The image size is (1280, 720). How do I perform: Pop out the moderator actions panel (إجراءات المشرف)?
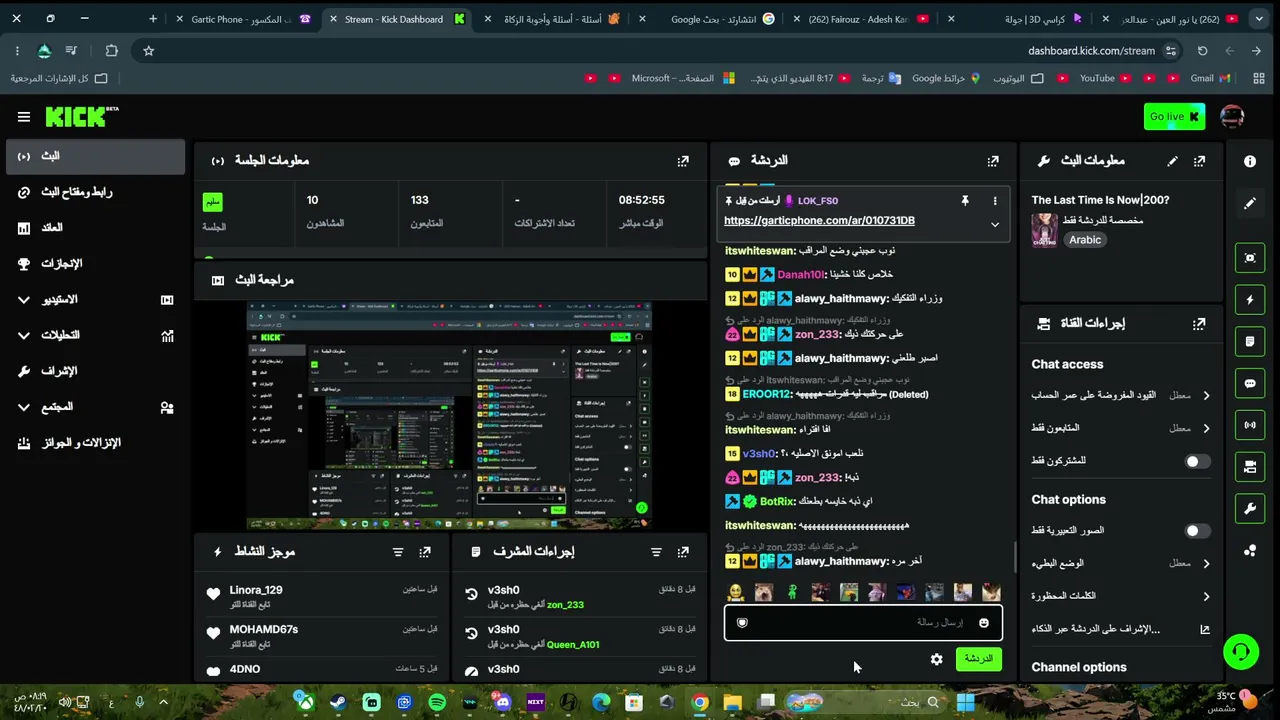tap(683, 552)
